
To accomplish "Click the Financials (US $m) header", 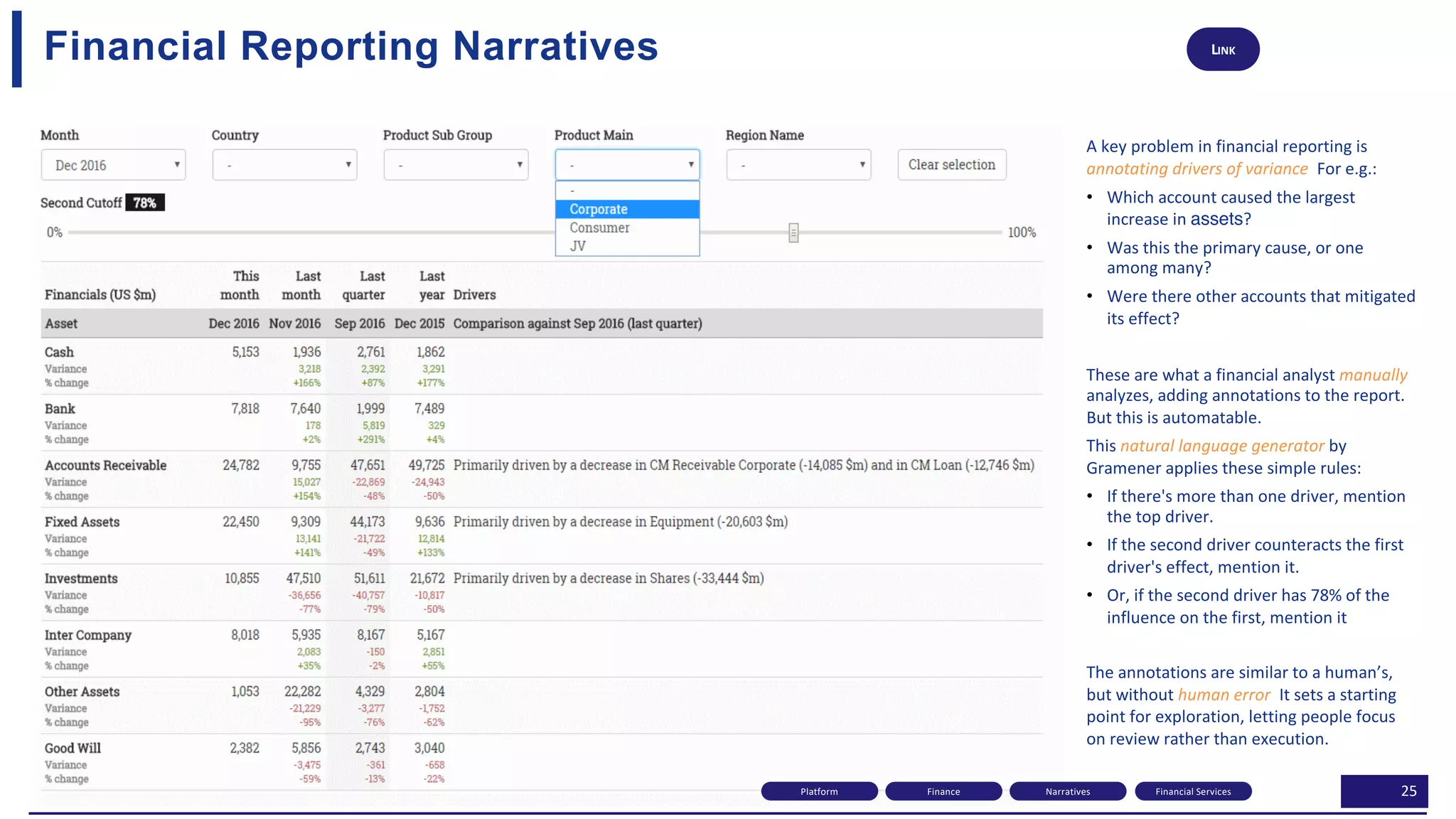I will [x=100, y=294].
